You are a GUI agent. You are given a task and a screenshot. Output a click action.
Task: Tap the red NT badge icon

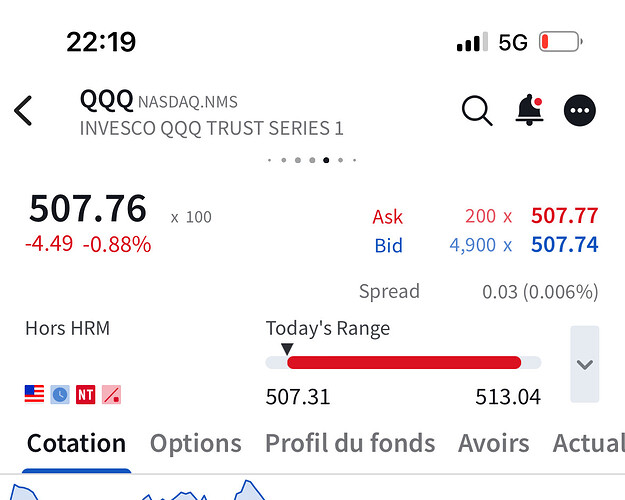click(86, 394)
